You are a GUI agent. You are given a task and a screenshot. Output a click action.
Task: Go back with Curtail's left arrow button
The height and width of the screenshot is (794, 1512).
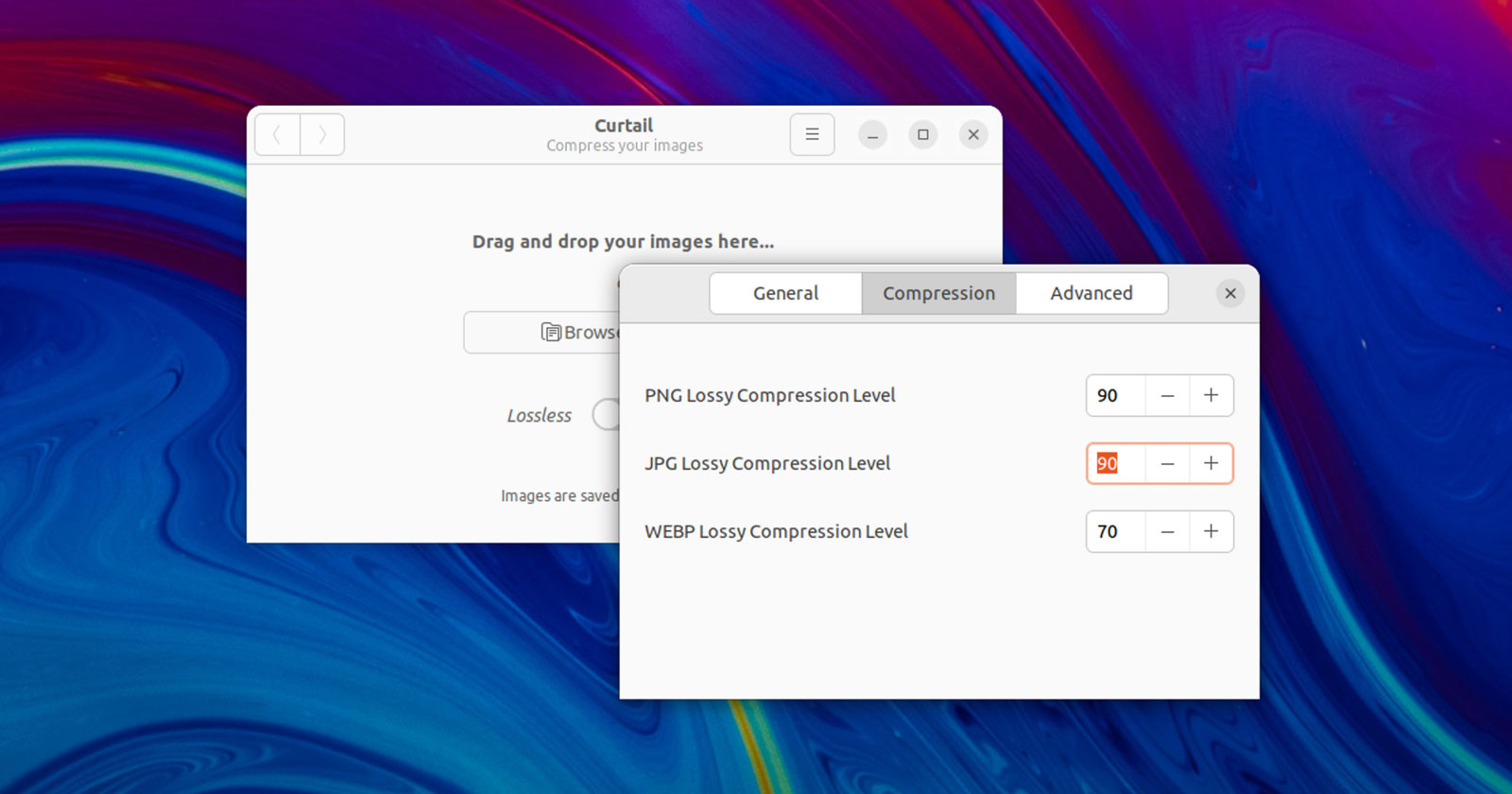[278, 135]
